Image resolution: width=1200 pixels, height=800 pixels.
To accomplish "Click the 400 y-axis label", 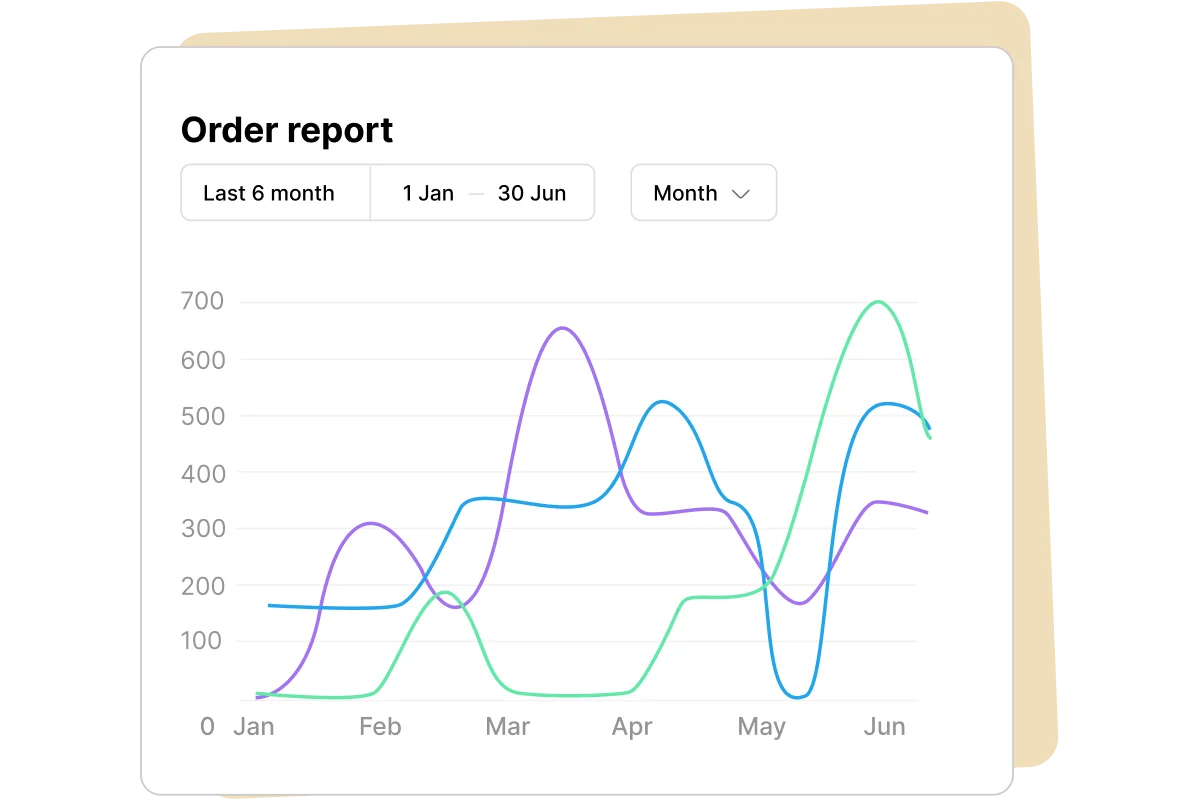I will tap(202, 472).
